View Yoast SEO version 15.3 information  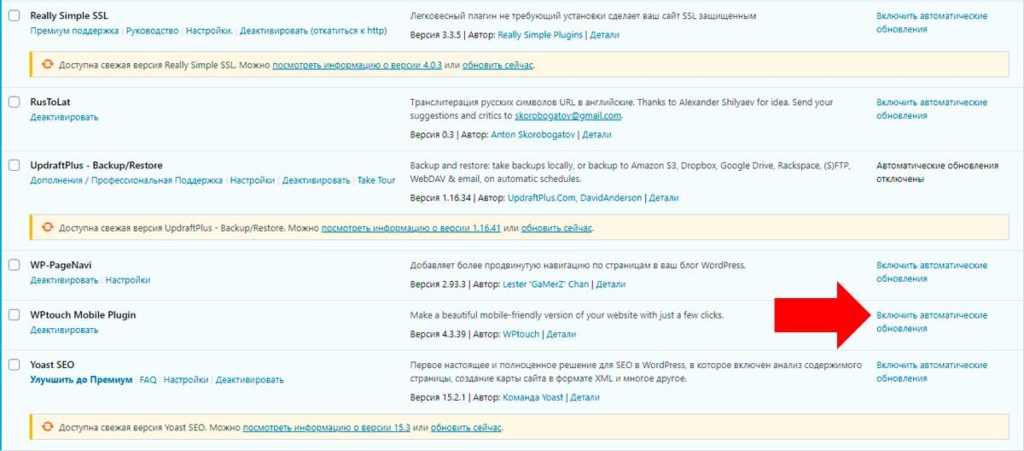[326, 428]
